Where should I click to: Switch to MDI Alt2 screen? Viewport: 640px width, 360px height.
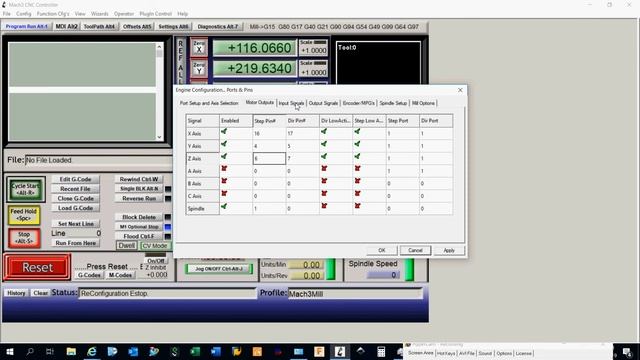[67, 27]
